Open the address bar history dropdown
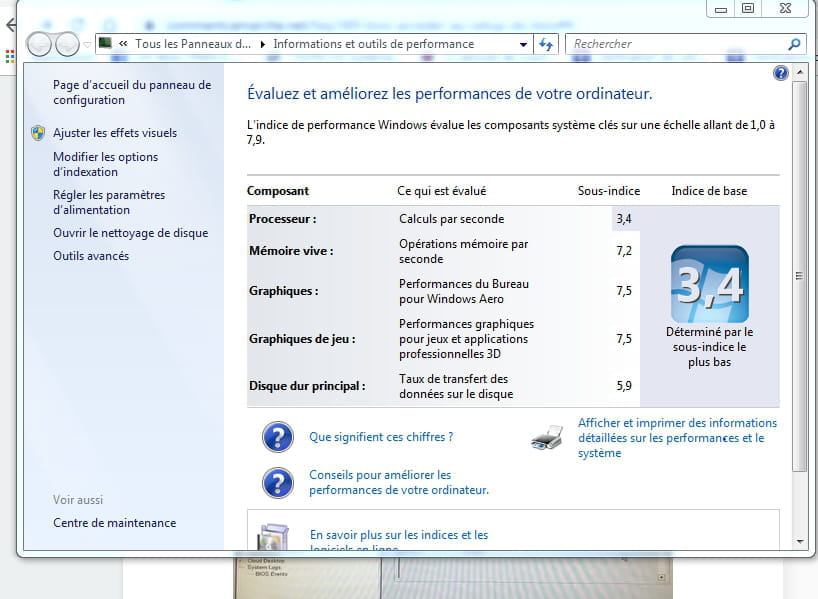This screenshot has width=818, height=599. [523, 44]
